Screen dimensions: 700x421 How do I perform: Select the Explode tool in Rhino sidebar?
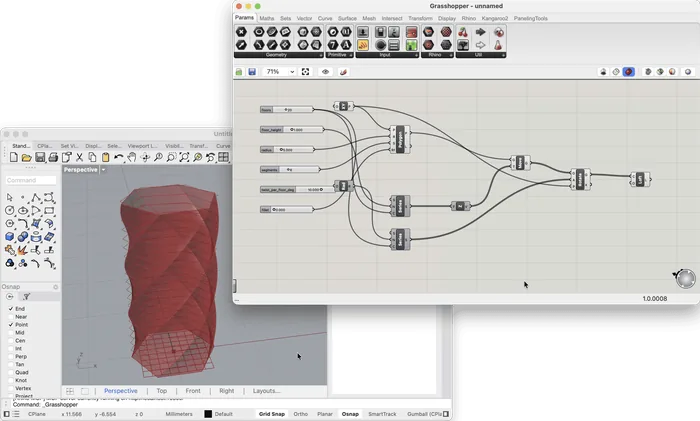pyautogui.click(x=22, y=250)
